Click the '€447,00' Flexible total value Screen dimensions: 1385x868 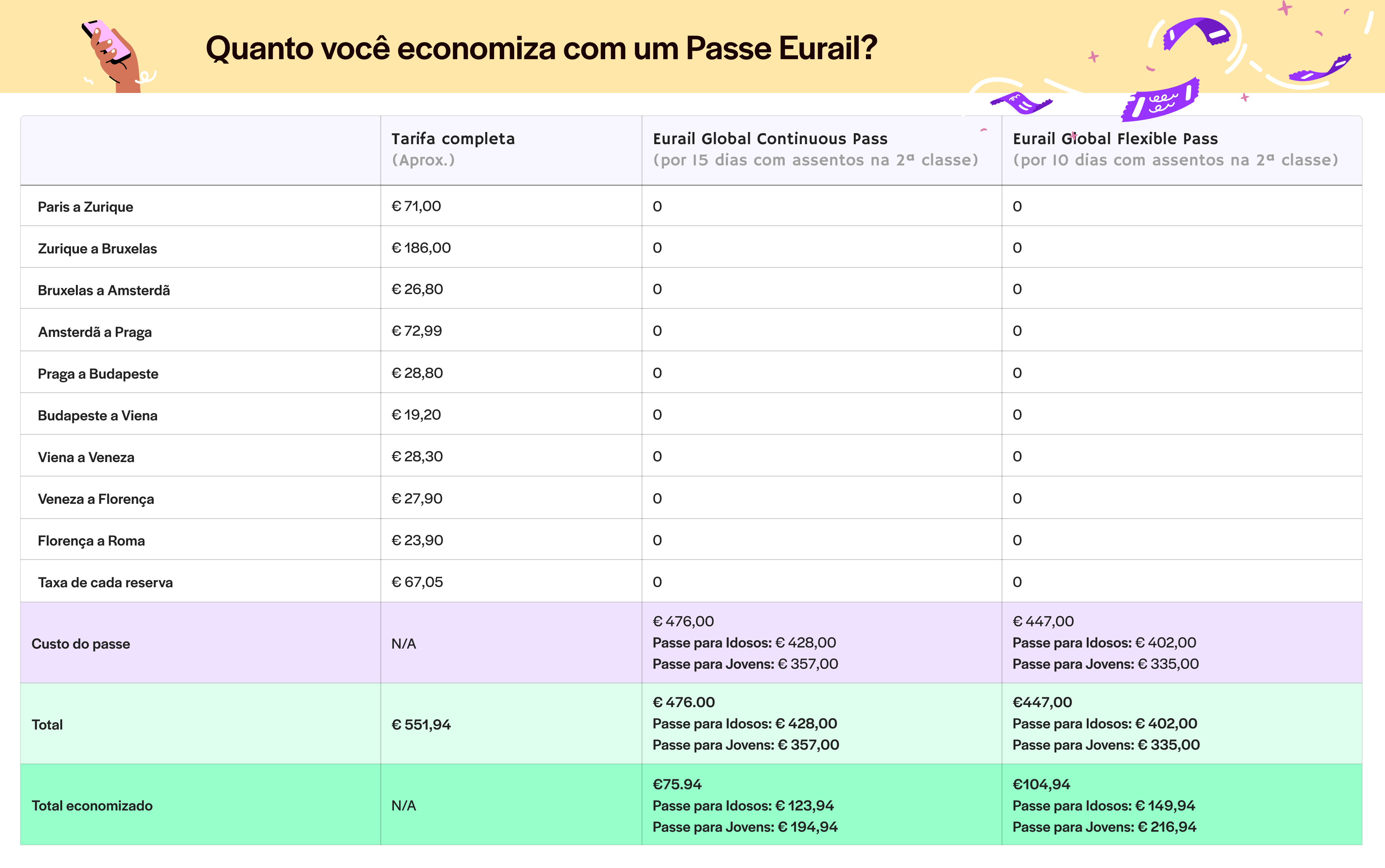pos(1042,703)
